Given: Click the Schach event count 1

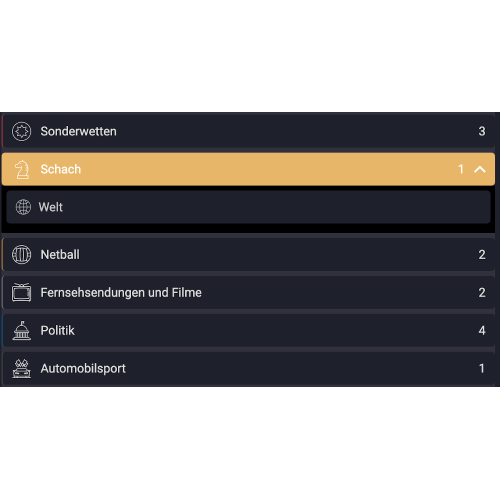Looking at the screenshot, I should (x=461, y=169).
